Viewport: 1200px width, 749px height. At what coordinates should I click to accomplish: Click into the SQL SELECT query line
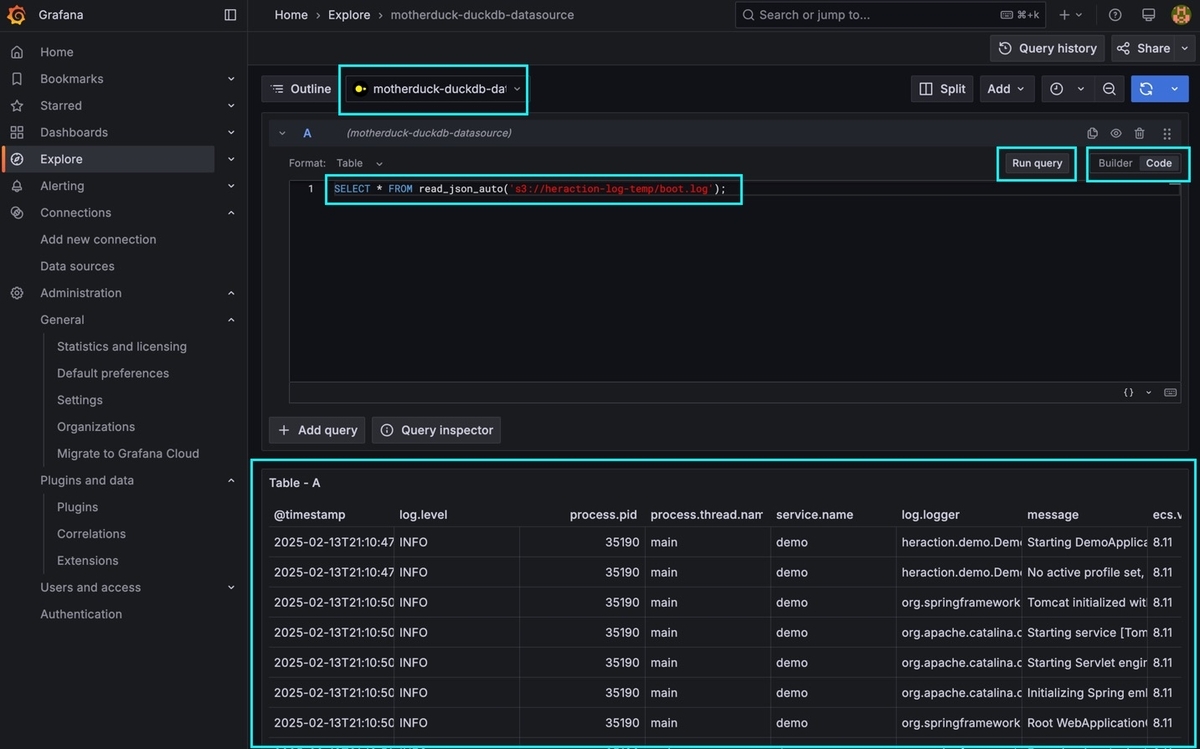click(530, 189)
